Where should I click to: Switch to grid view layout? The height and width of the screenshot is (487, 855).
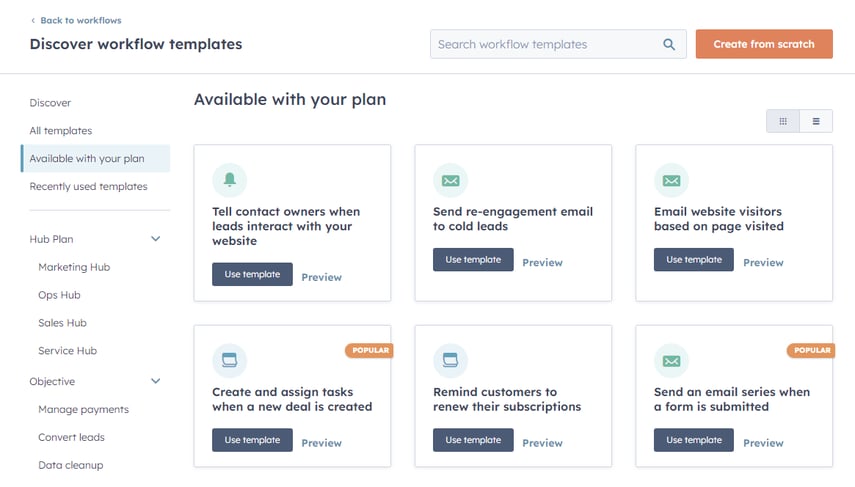pos(783,121)
